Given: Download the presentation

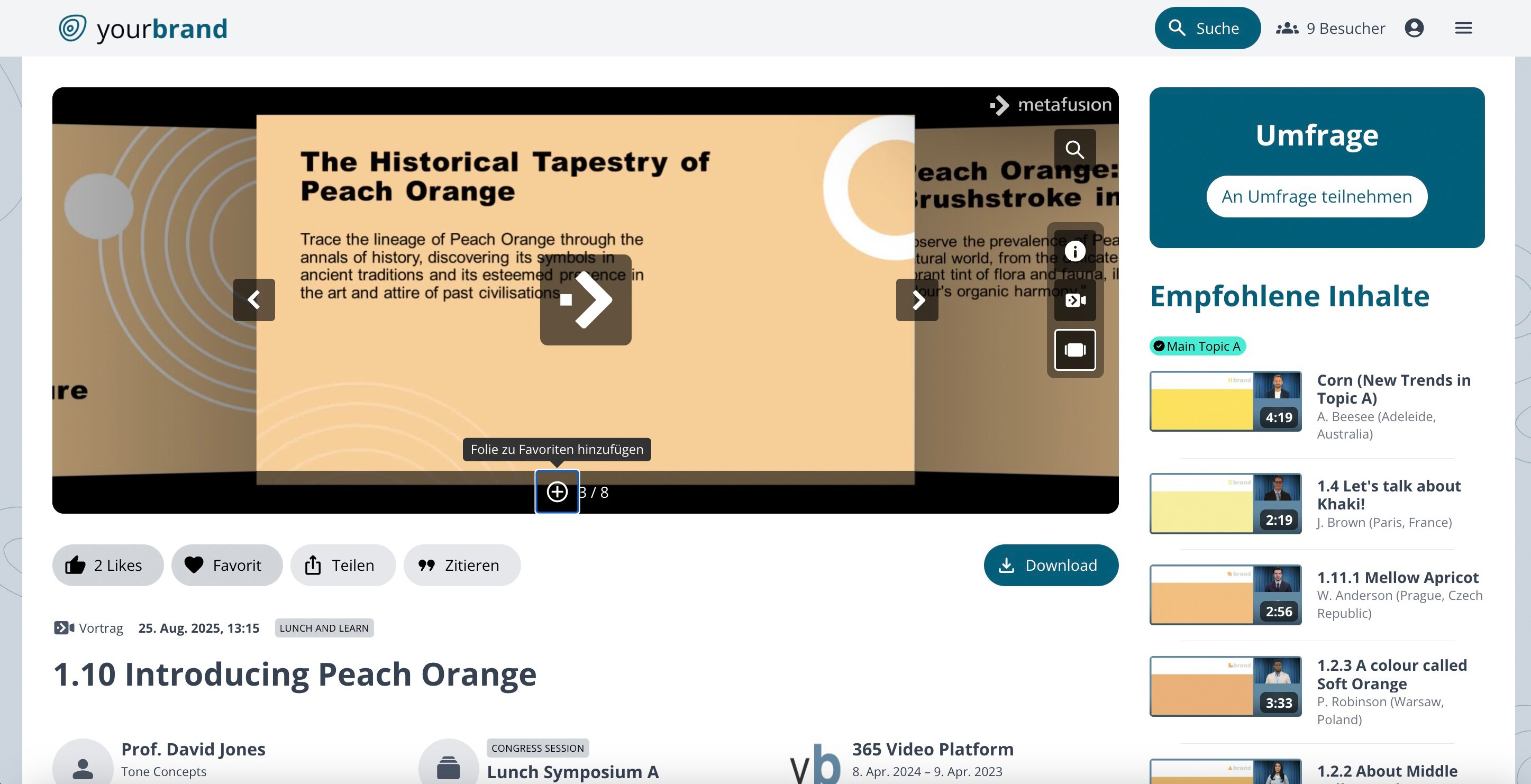Looking at the screenshot, I should pos(1051,564).
